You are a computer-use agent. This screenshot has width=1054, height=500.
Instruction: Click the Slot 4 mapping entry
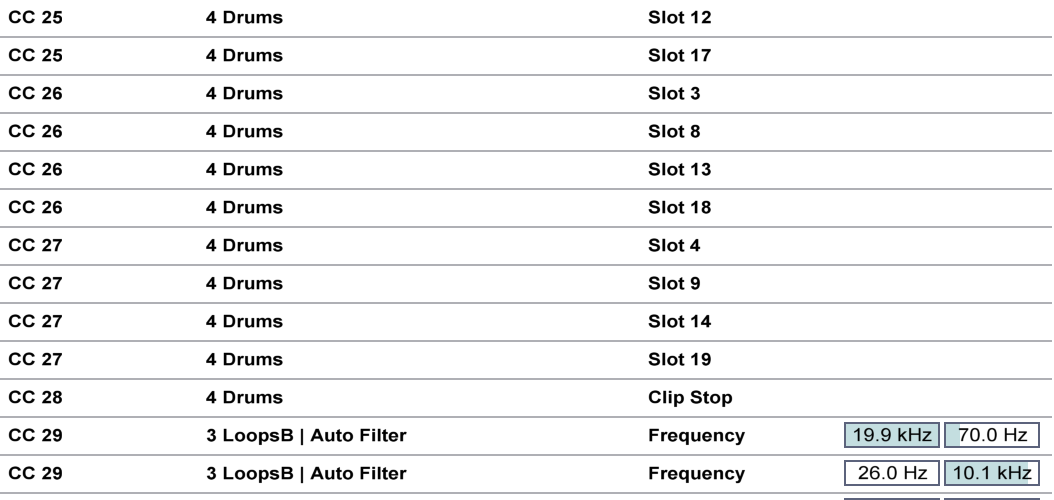[675, 246]
